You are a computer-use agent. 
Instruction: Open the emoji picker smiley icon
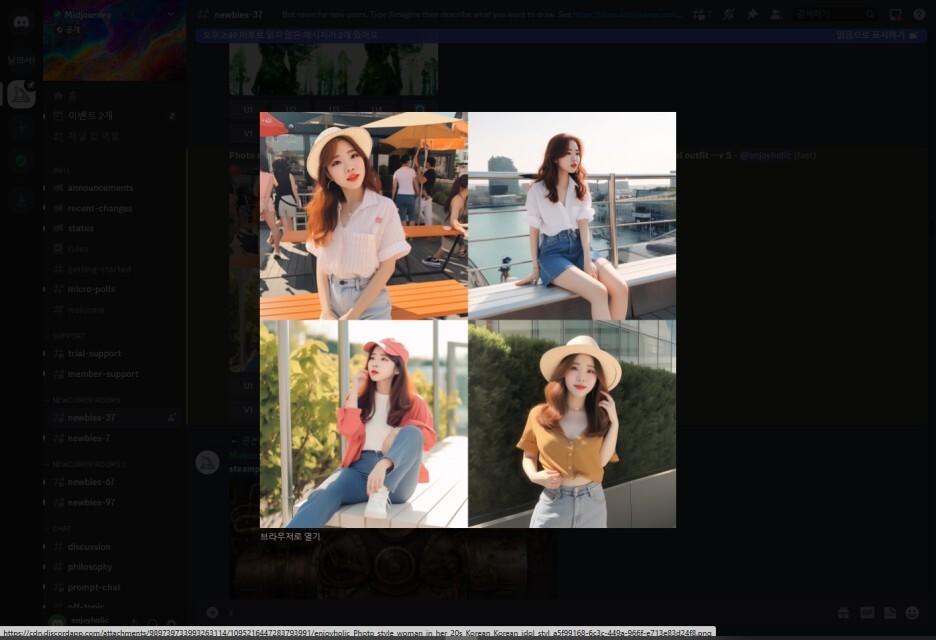[912, 613]
